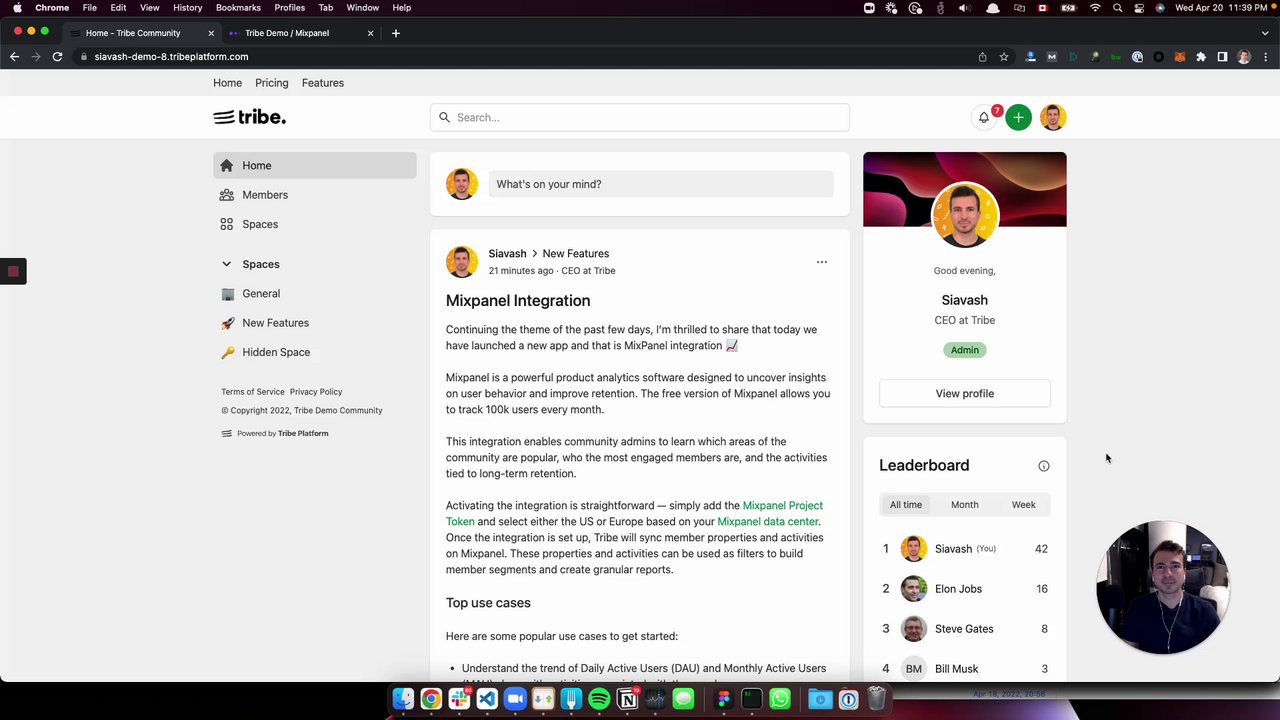Click the search magnifier icon
The height and width of the screenshot is (720, 1280).
(x=445, y=118)
